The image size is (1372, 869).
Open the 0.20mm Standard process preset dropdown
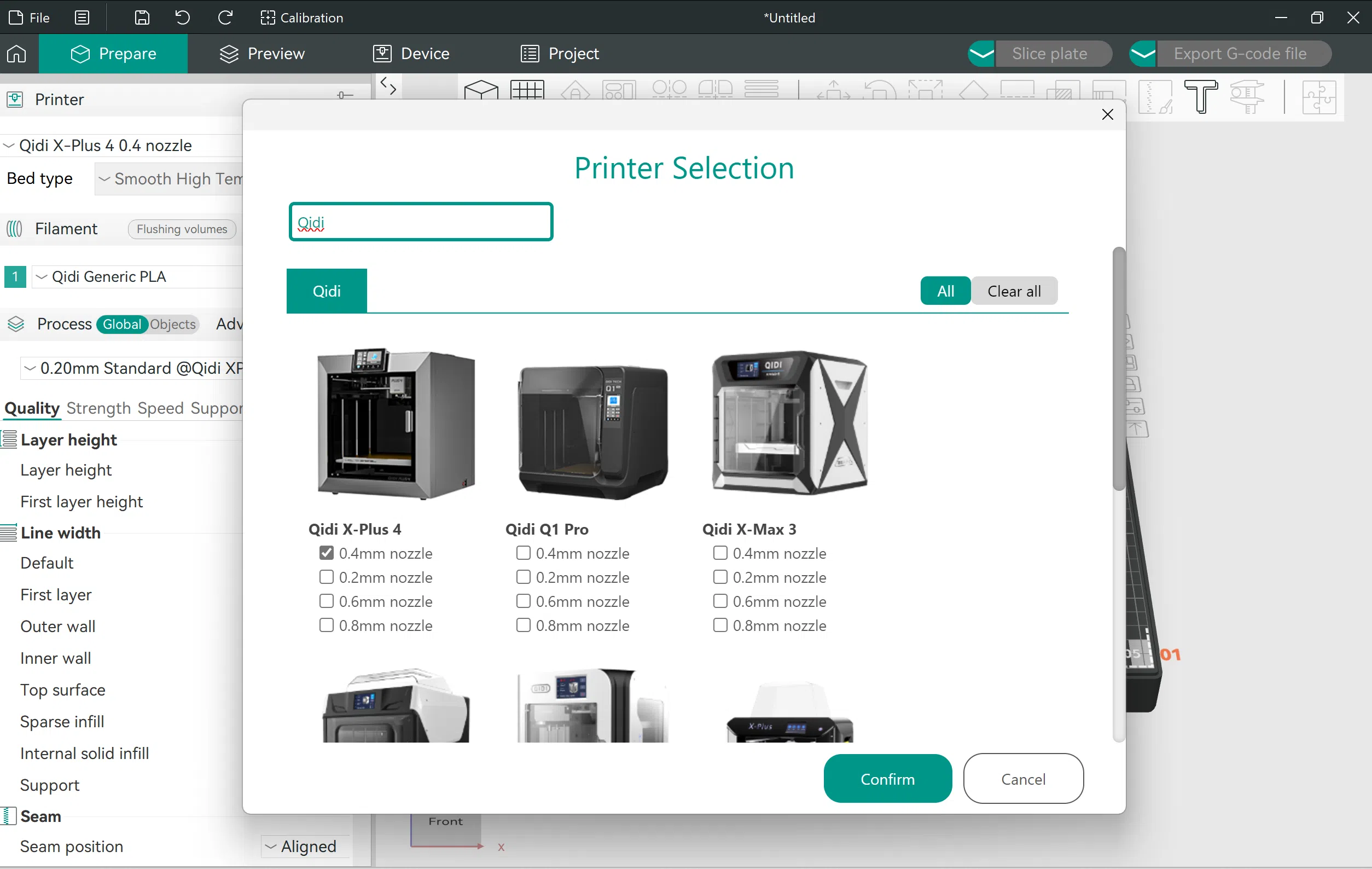[132, 368]
